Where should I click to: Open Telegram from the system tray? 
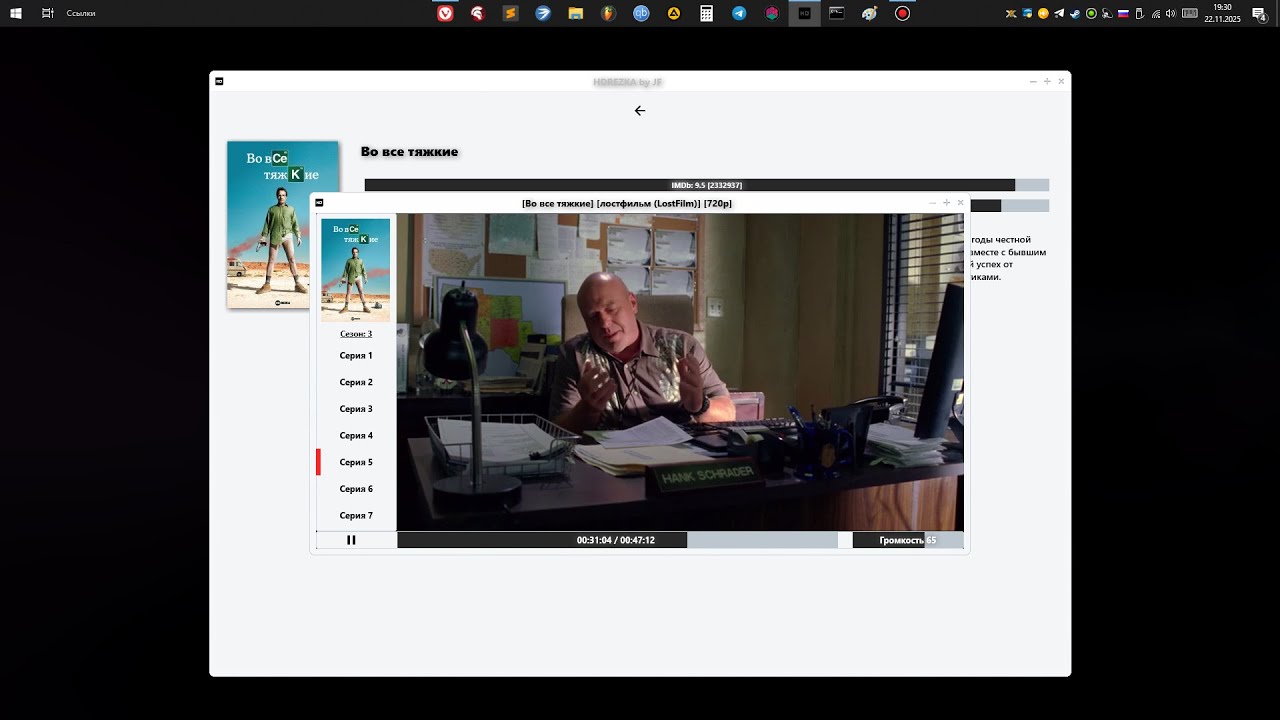coord(1059,13)
